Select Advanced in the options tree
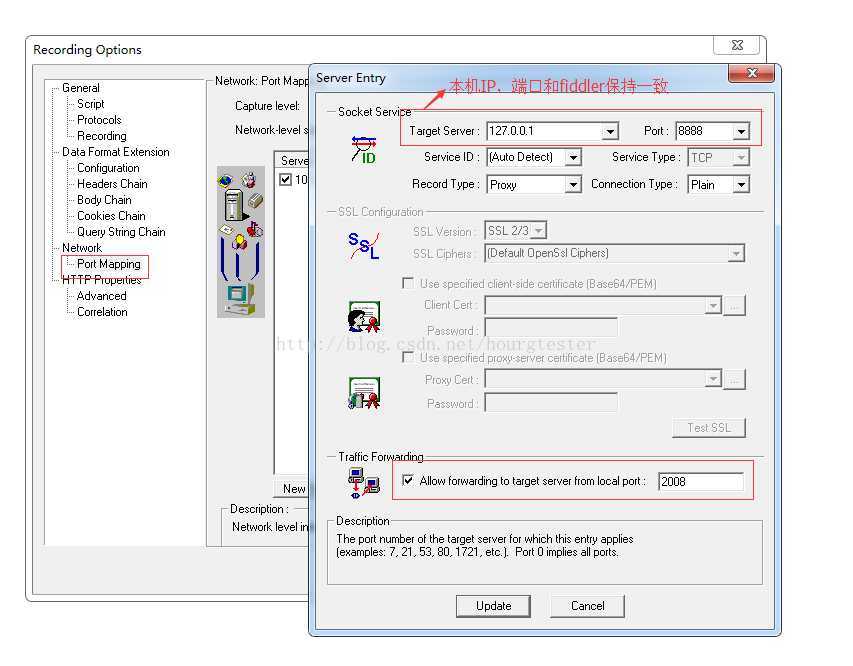 pyautogui.click(x=101, y=296)
